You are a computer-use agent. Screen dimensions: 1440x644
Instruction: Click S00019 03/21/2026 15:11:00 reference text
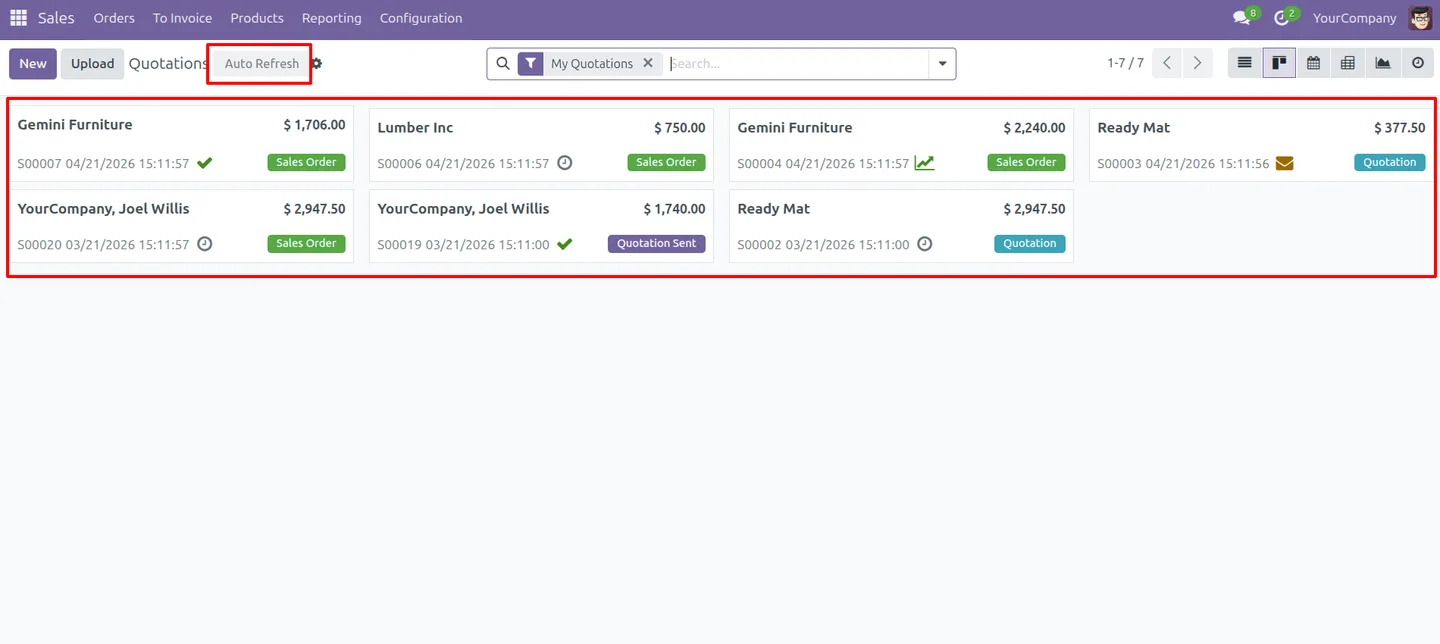[x=463, y=244]
